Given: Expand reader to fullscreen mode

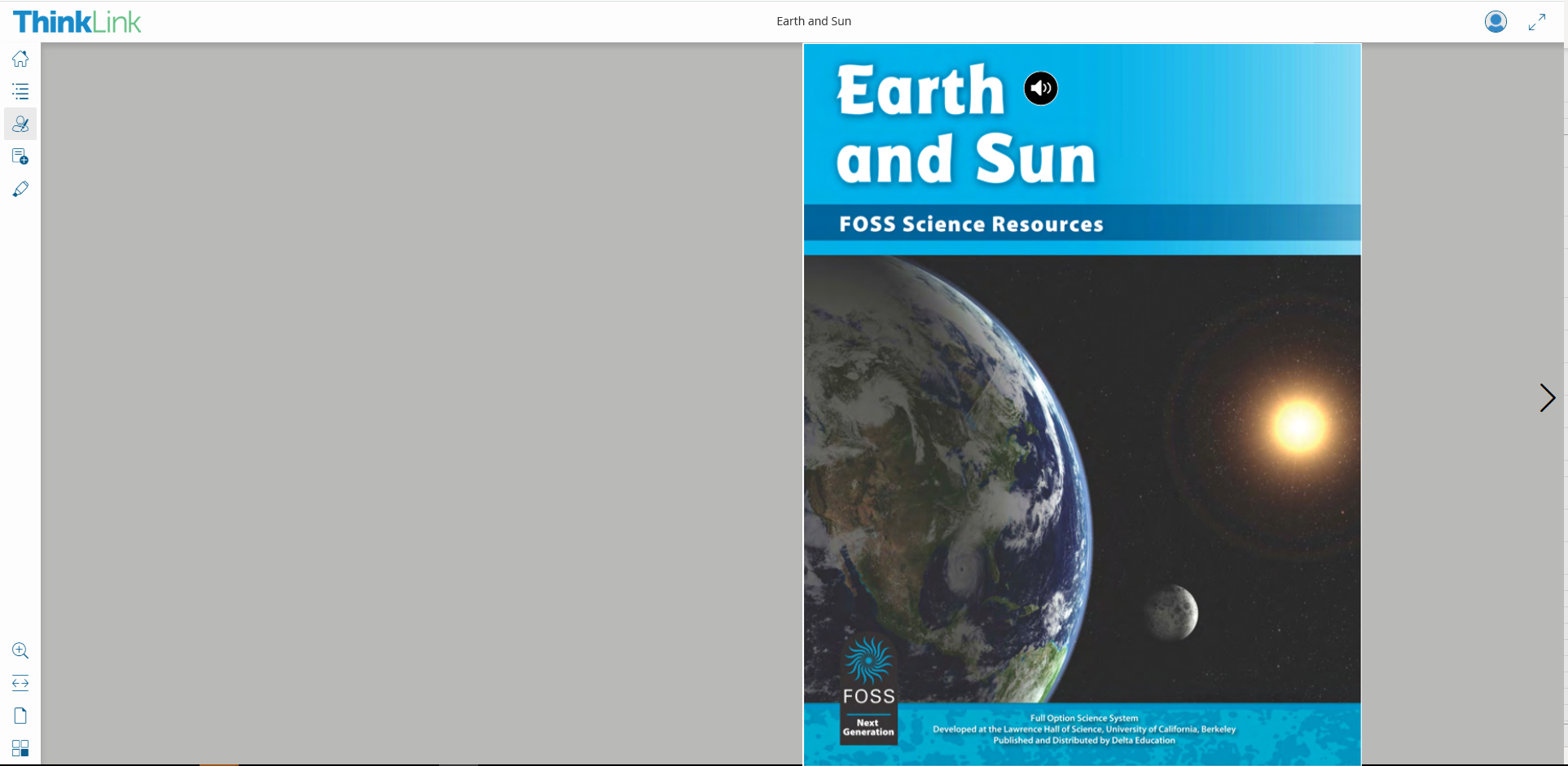Looking at the screenshot, I should (1536, 22).
